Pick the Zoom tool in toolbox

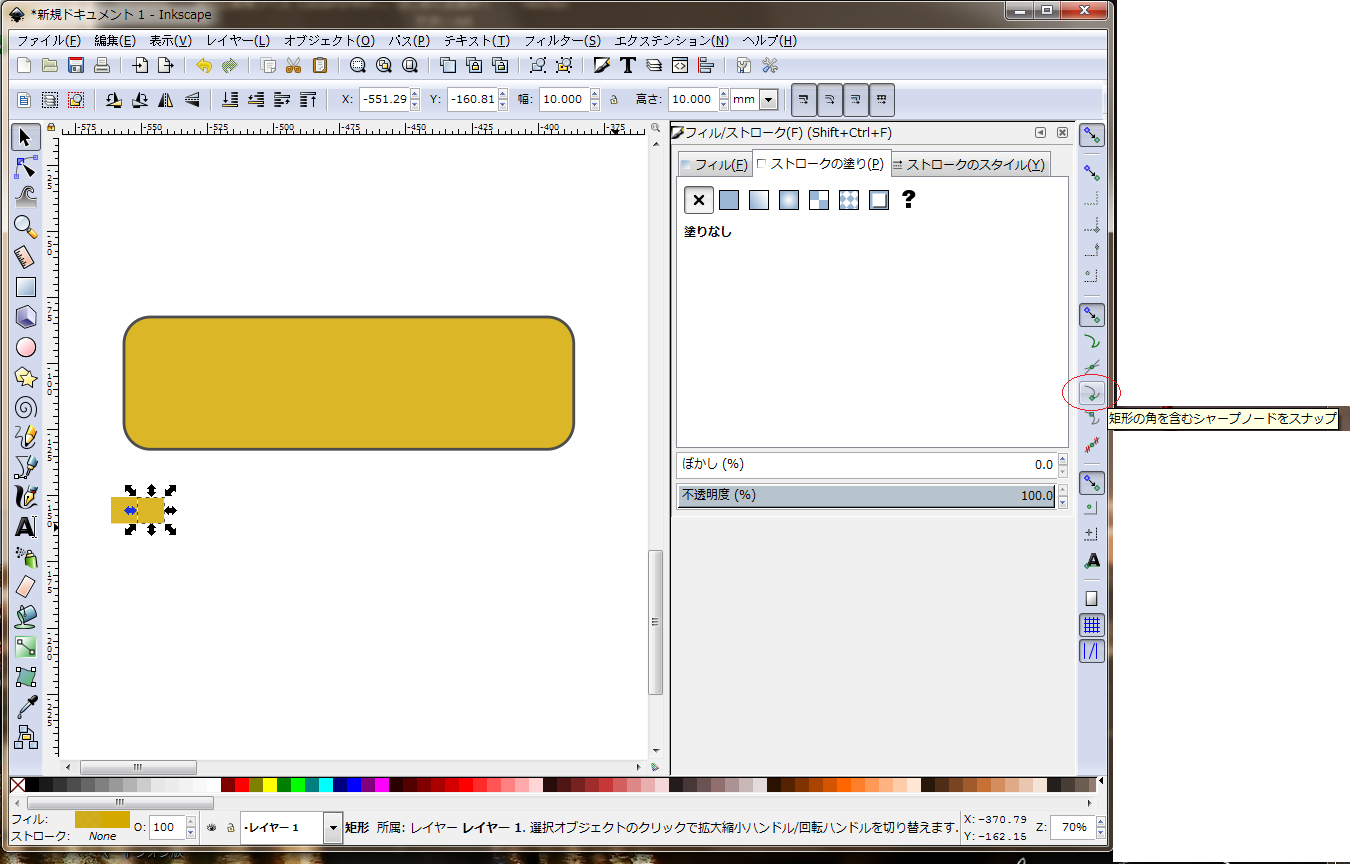[x=26, y=227]
